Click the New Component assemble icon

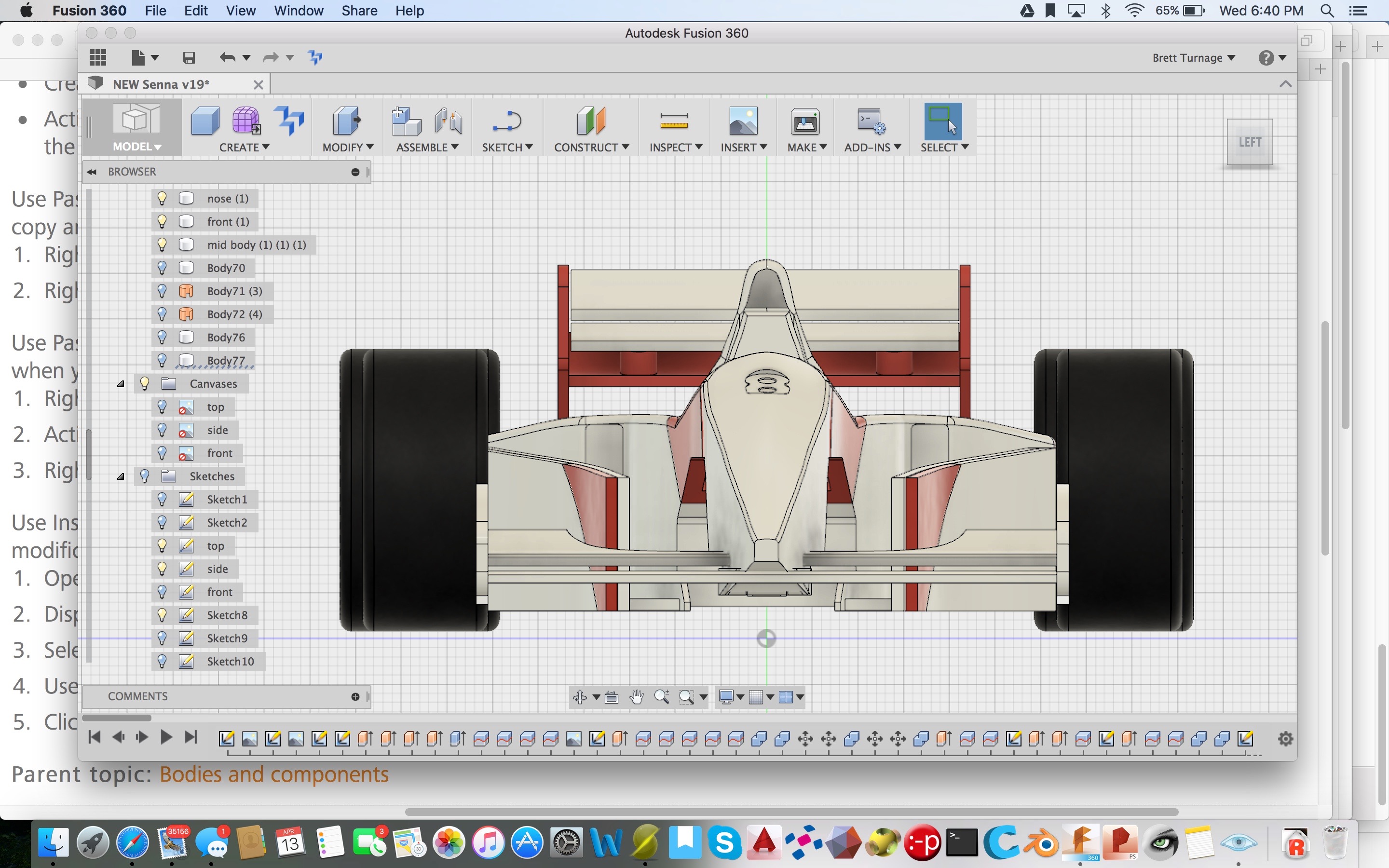tap(406, 121)
